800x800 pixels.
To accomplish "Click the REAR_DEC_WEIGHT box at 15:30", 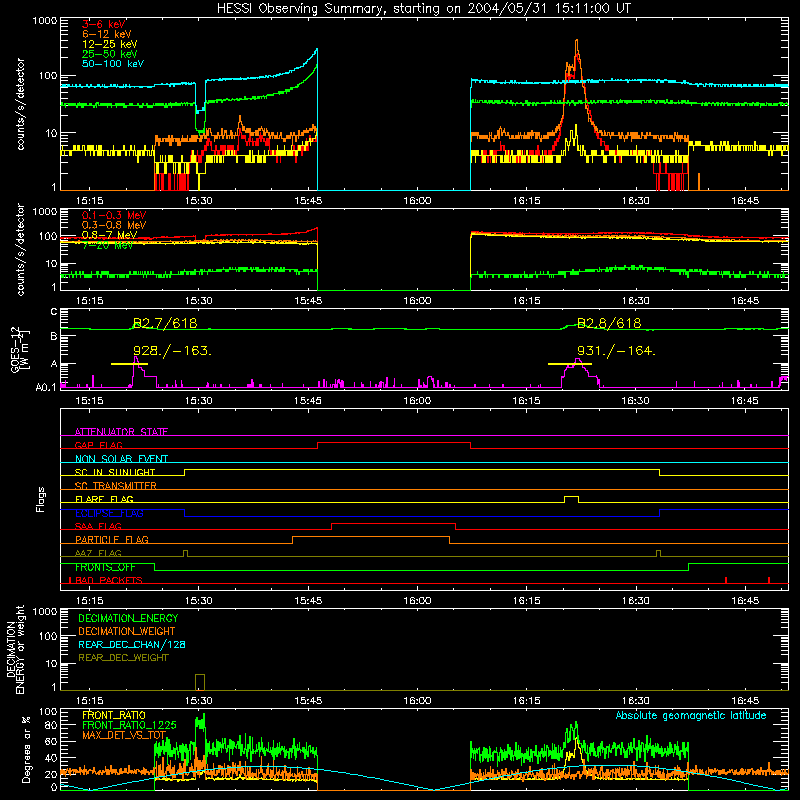I will coord(200,682).
